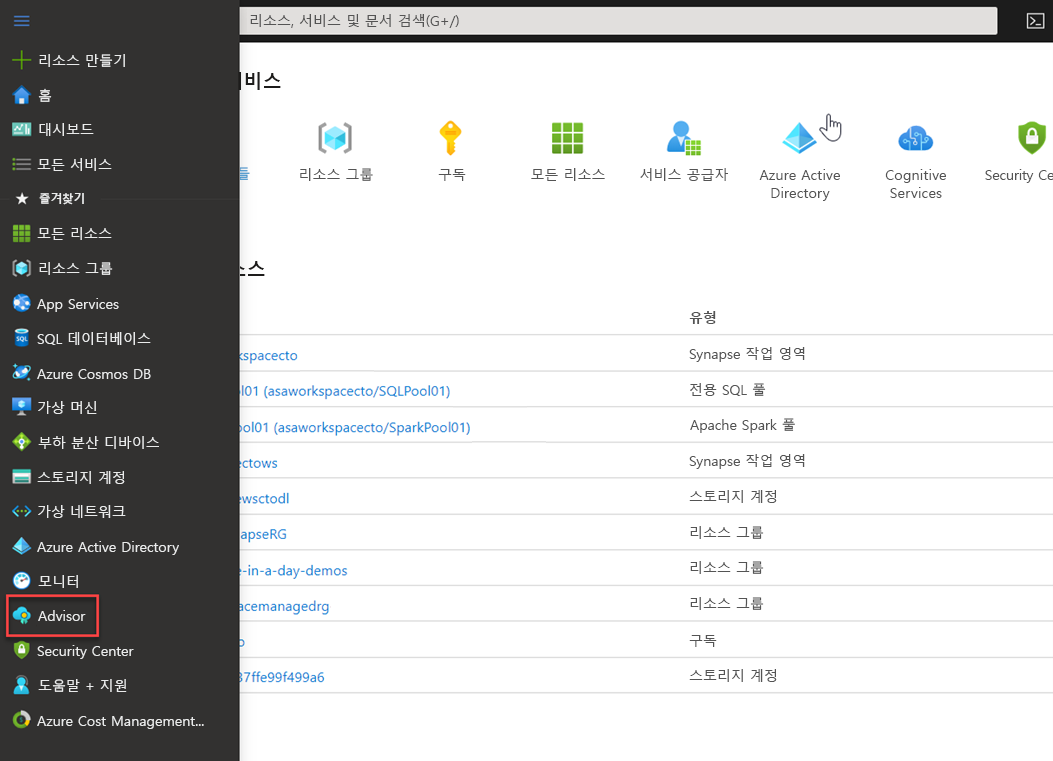Click the Dashboard chart icon in sidebar
Viewport: 1053px width, 761px height.
coord(21,129)
